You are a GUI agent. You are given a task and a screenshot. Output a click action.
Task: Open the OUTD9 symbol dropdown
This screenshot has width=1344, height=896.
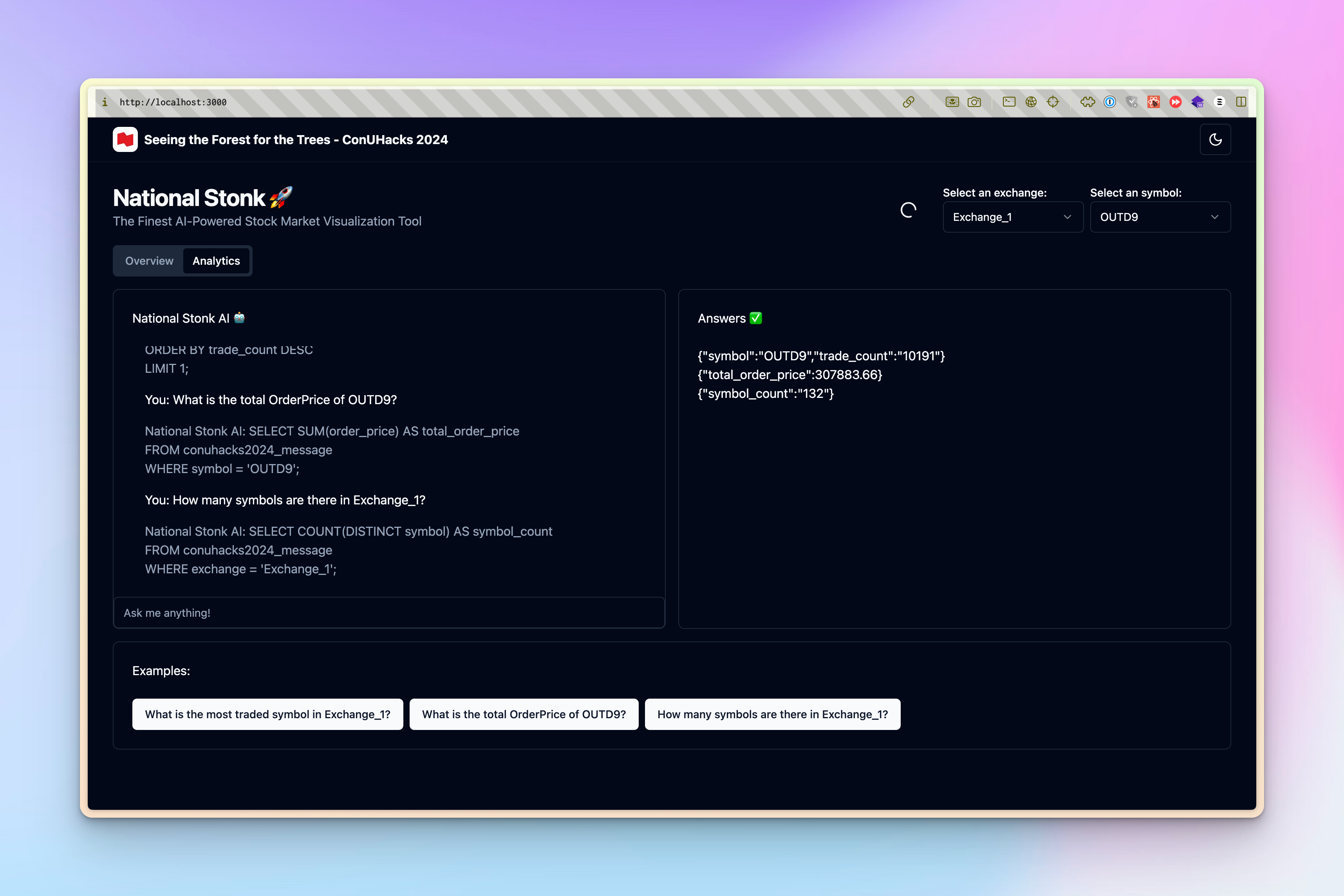tap(1160, 217)
